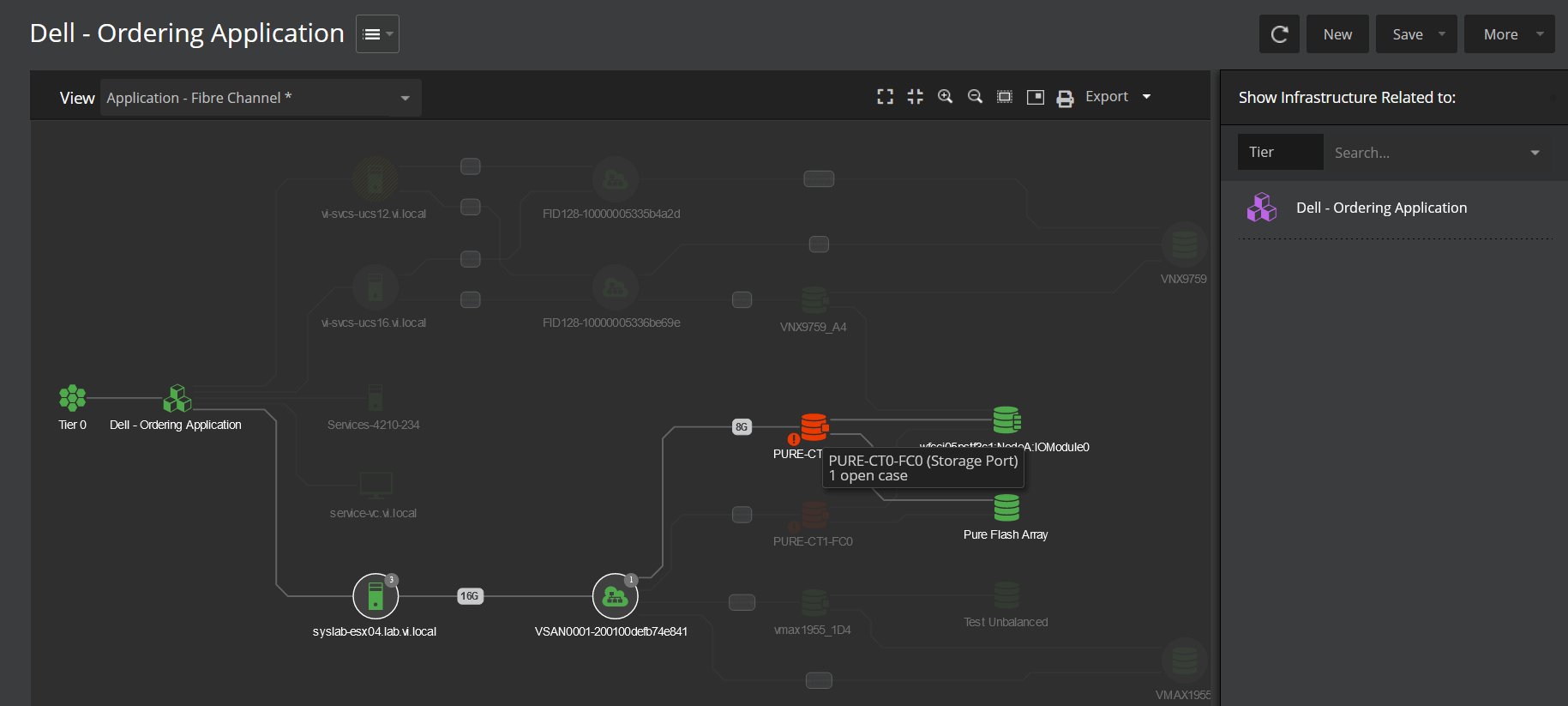Screen dimensions: 1568x706
Task: Zoom in on the topology map
Action: click(x=946, y=97)
